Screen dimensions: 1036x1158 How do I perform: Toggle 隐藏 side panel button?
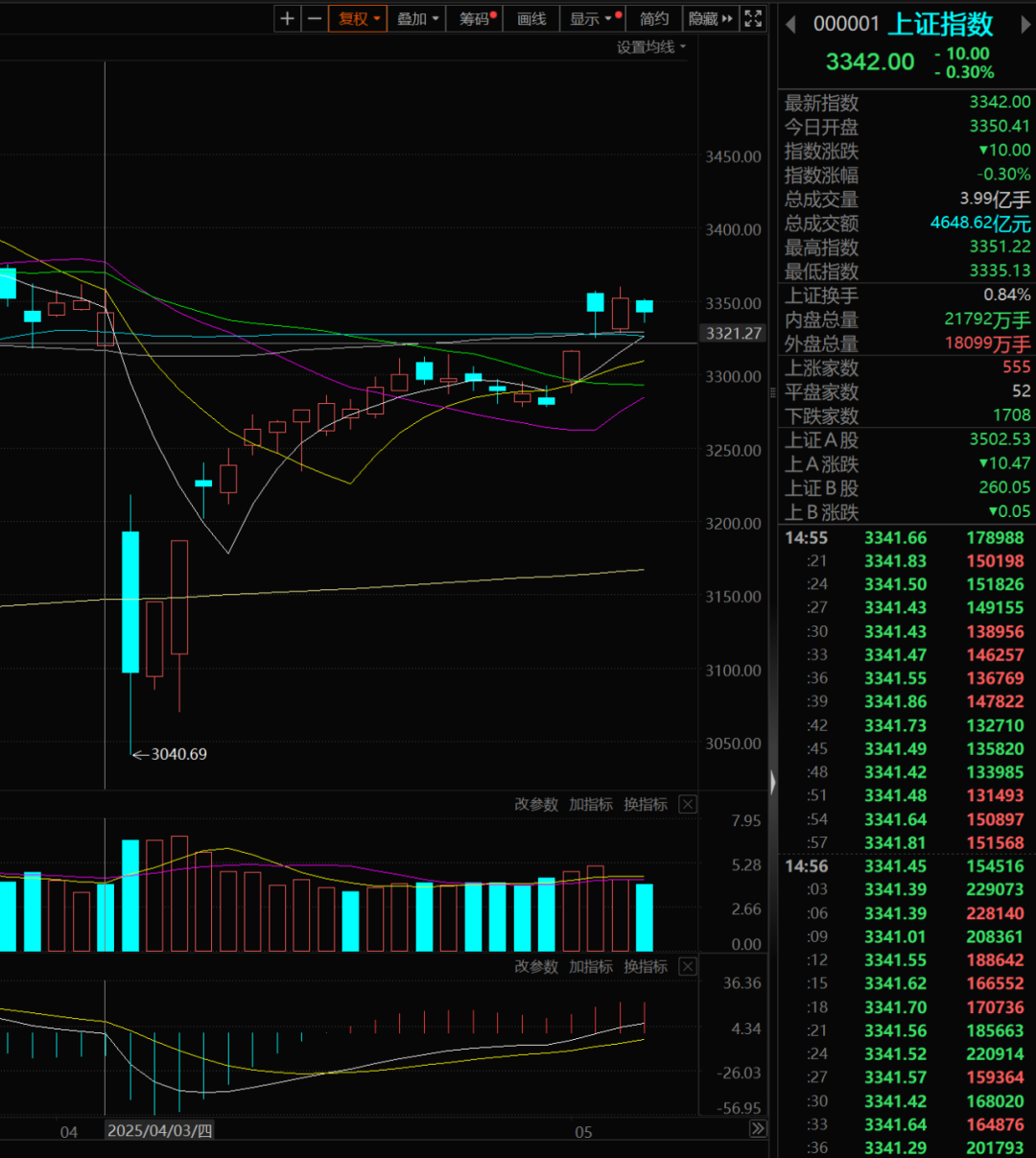coord(711,18)
